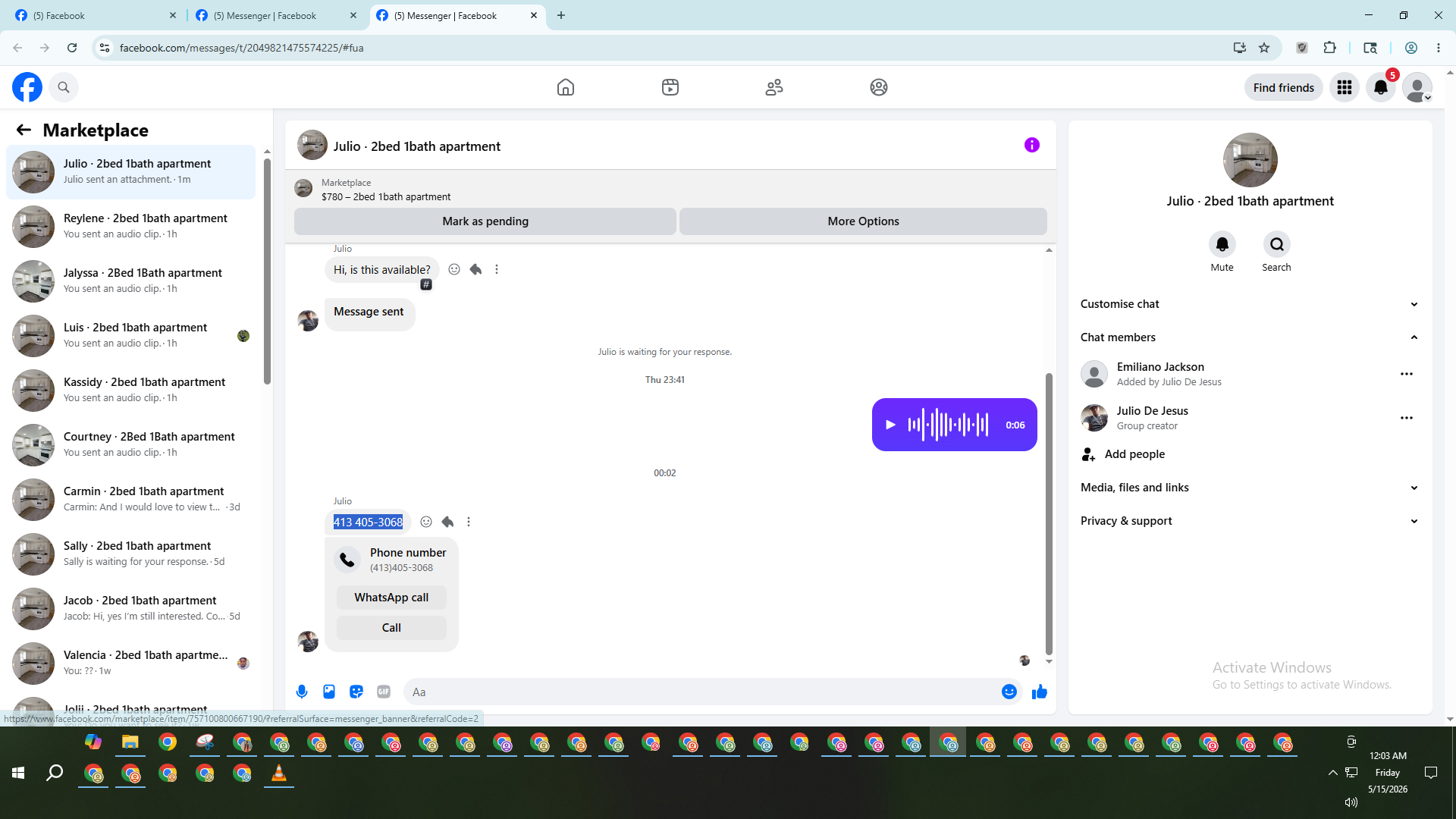Switch to first '(5) Facebook' browser tab
This screenshot has height=819, width=1456.
[95, 15]
